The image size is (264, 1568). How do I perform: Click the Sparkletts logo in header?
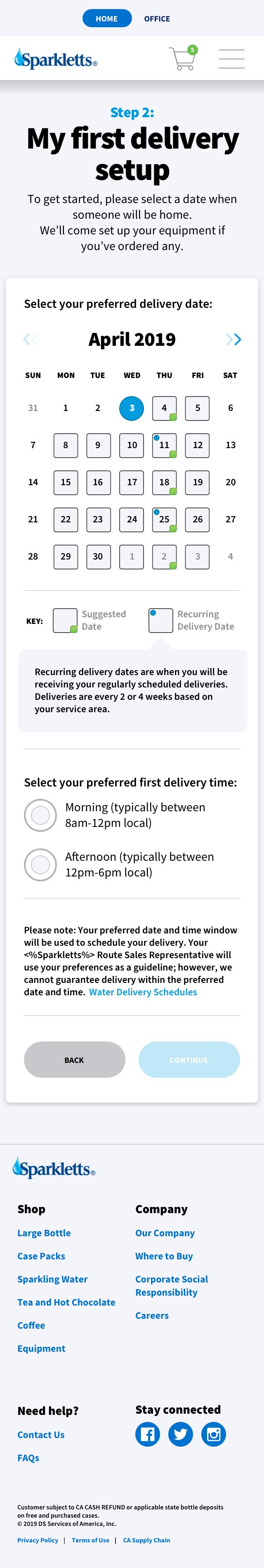55,59
